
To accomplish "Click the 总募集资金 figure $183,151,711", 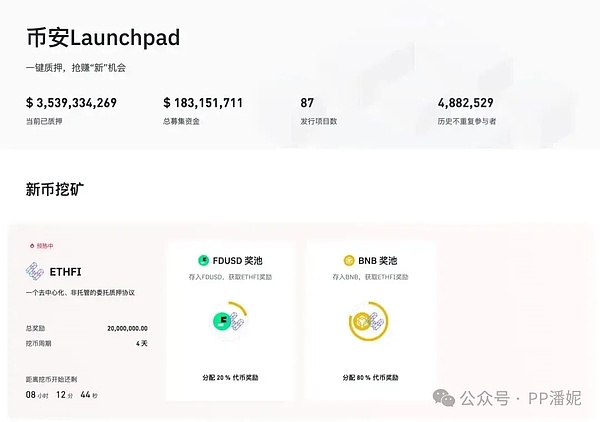I will pos(203,102).
